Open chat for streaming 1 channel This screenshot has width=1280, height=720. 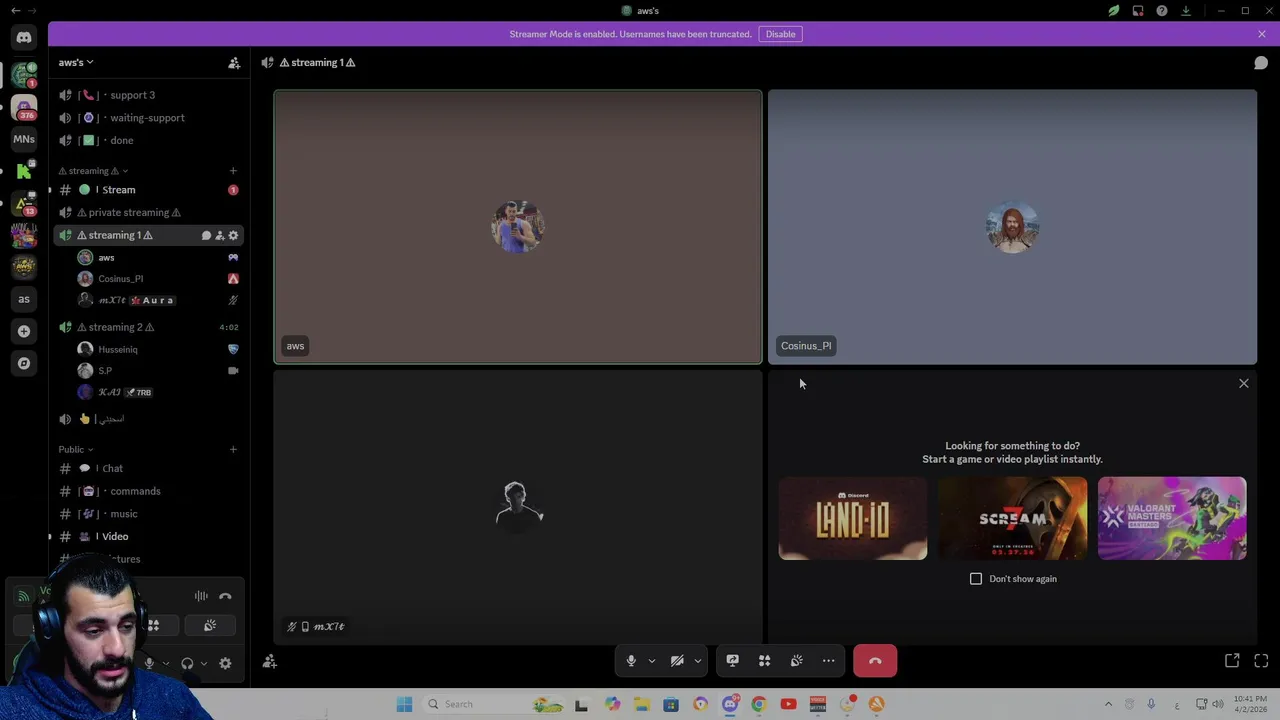[x=206, y=235]
